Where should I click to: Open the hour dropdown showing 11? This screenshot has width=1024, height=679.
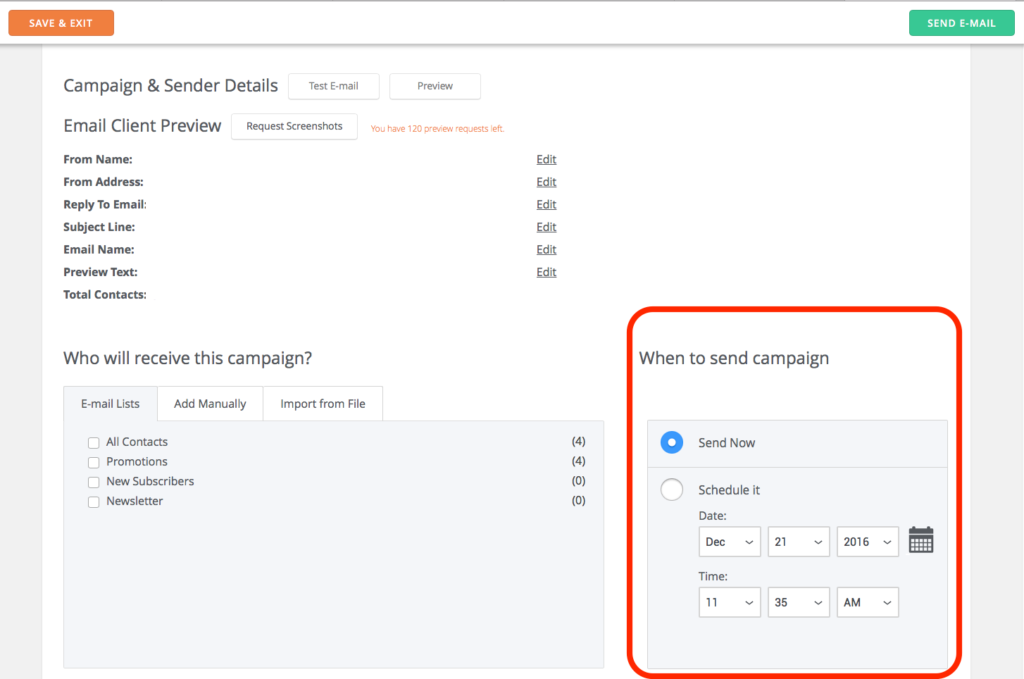pos(729,602)
